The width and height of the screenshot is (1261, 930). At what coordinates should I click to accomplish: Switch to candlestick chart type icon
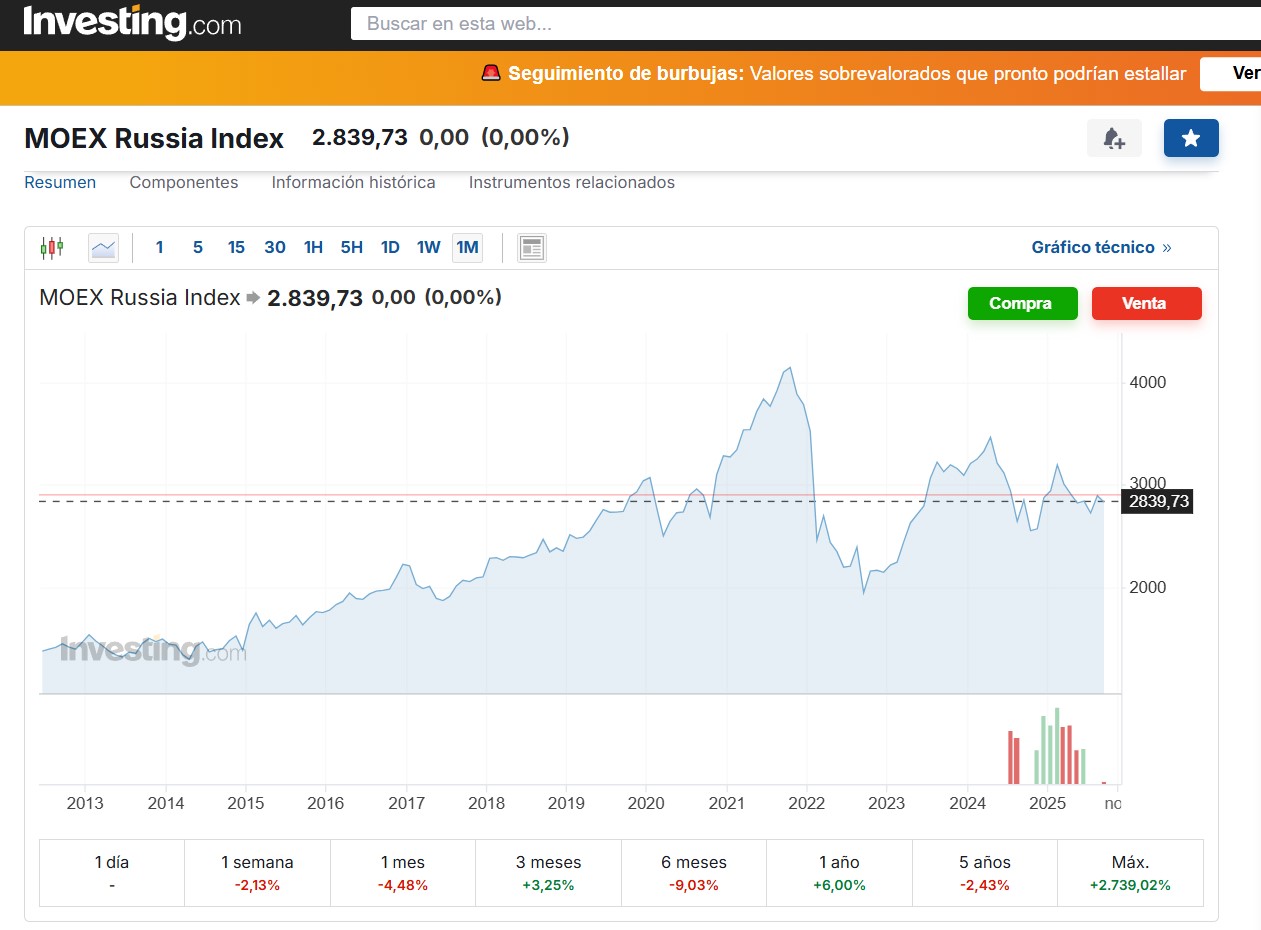tap(52, 247)
